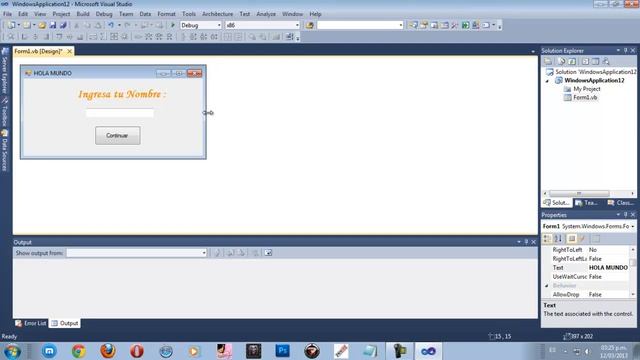Launch Firefox from the taskbar
Screen dimensions: 640x360
(x=108, y=351)
